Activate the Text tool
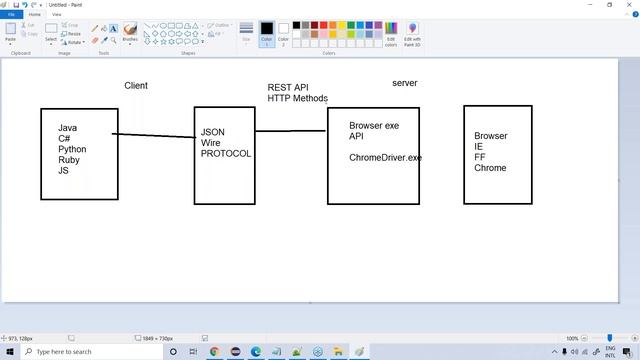Viewport: 640px width, 360px height. pos(113,29)
